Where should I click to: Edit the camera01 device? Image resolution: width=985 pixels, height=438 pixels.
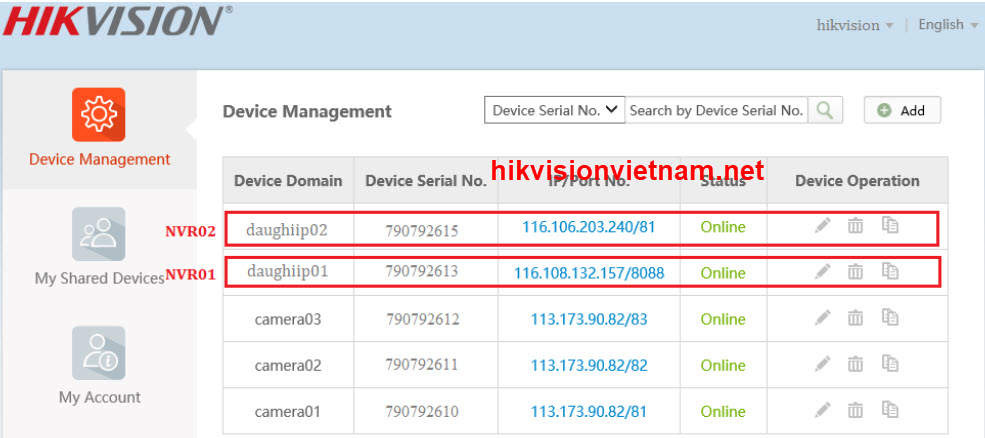(x=822, y=410)
